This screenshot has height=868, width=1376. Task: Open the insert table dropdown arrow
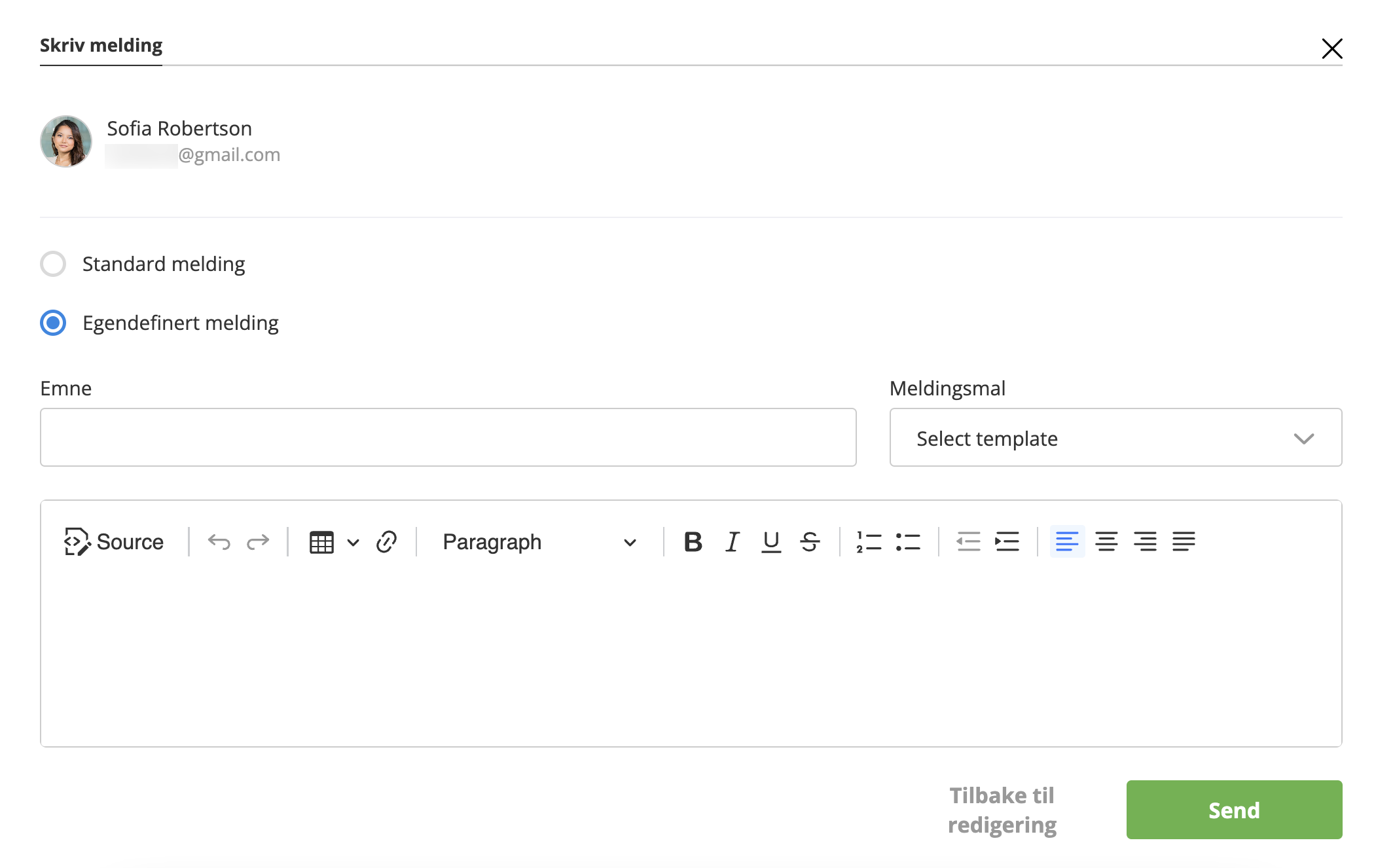(353, 542)
